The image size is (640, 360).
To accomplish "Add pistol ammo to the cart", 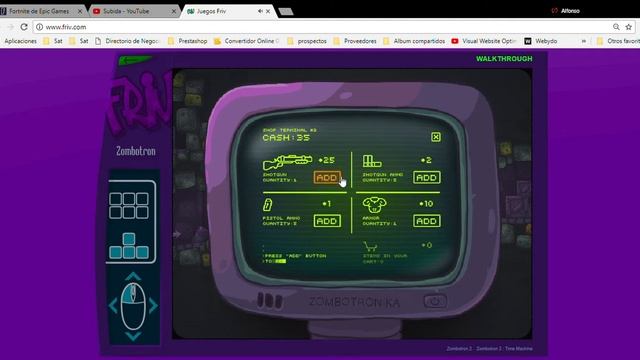I will coord(327,221).
